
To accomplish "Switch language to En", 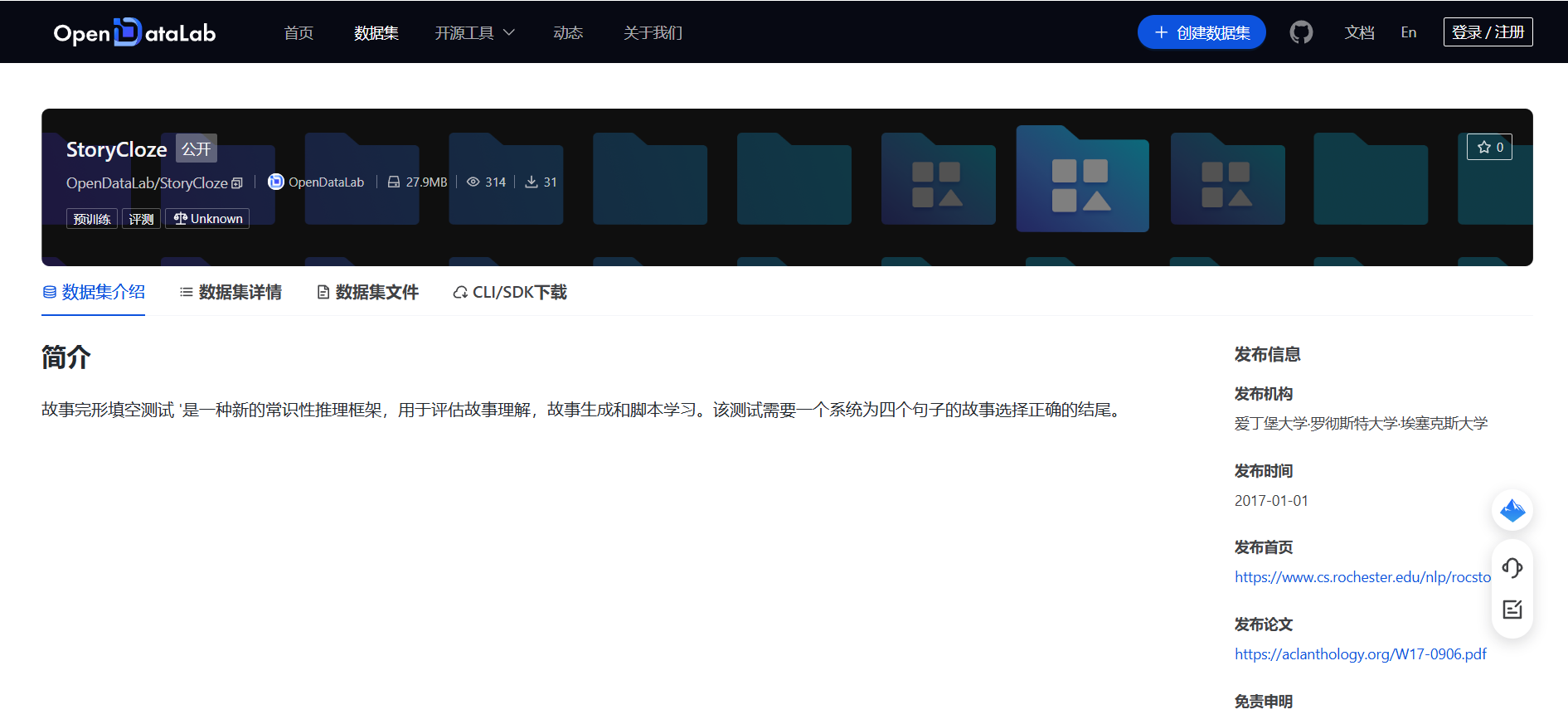I will click(1409, 32).
